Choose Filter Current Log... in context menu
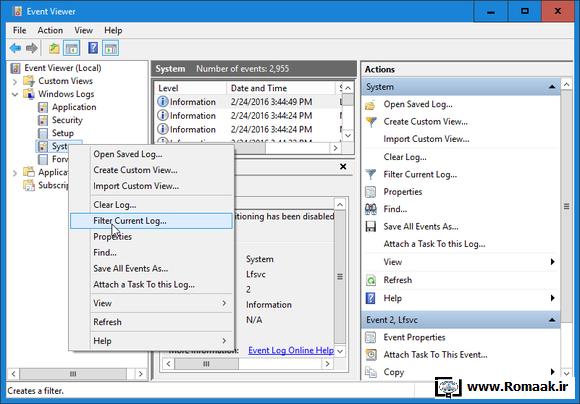 pos(152,221)
